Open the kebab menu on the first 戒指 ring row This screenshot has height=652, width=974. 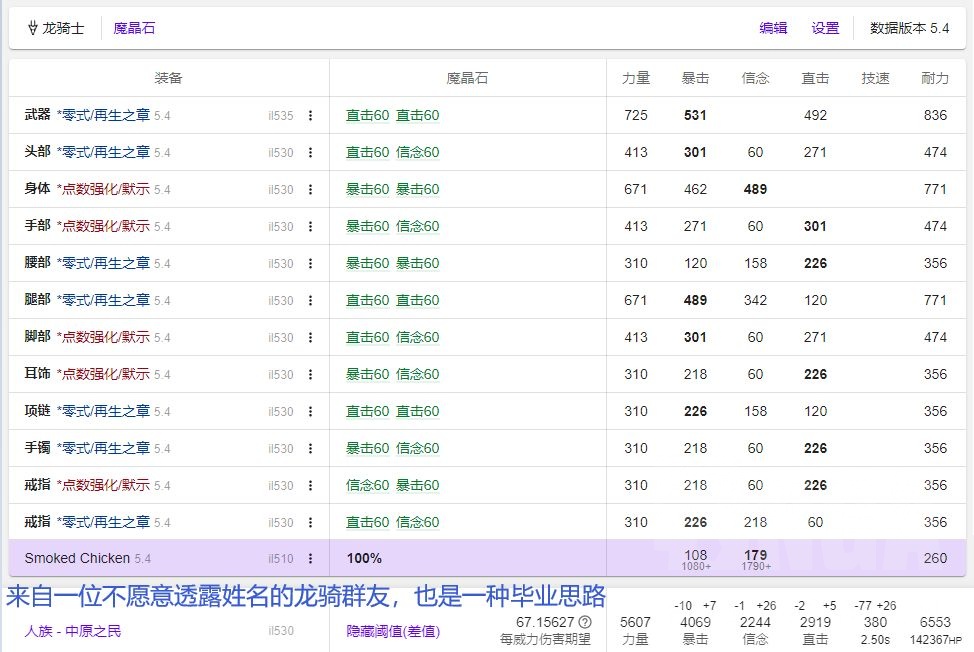[311, 485]
